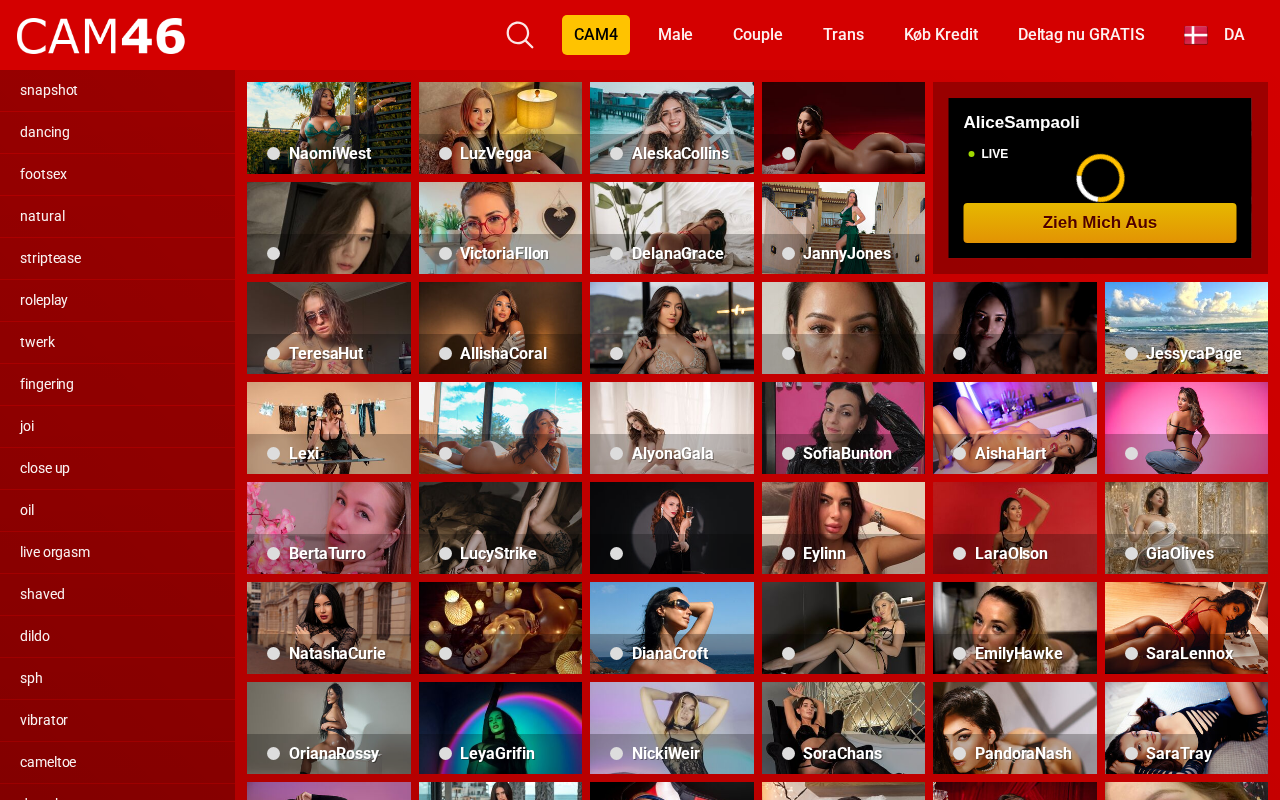Open PandoraNash thumbnail
Viewport: 1280px width, 800px height.
tap(1015, 728)
